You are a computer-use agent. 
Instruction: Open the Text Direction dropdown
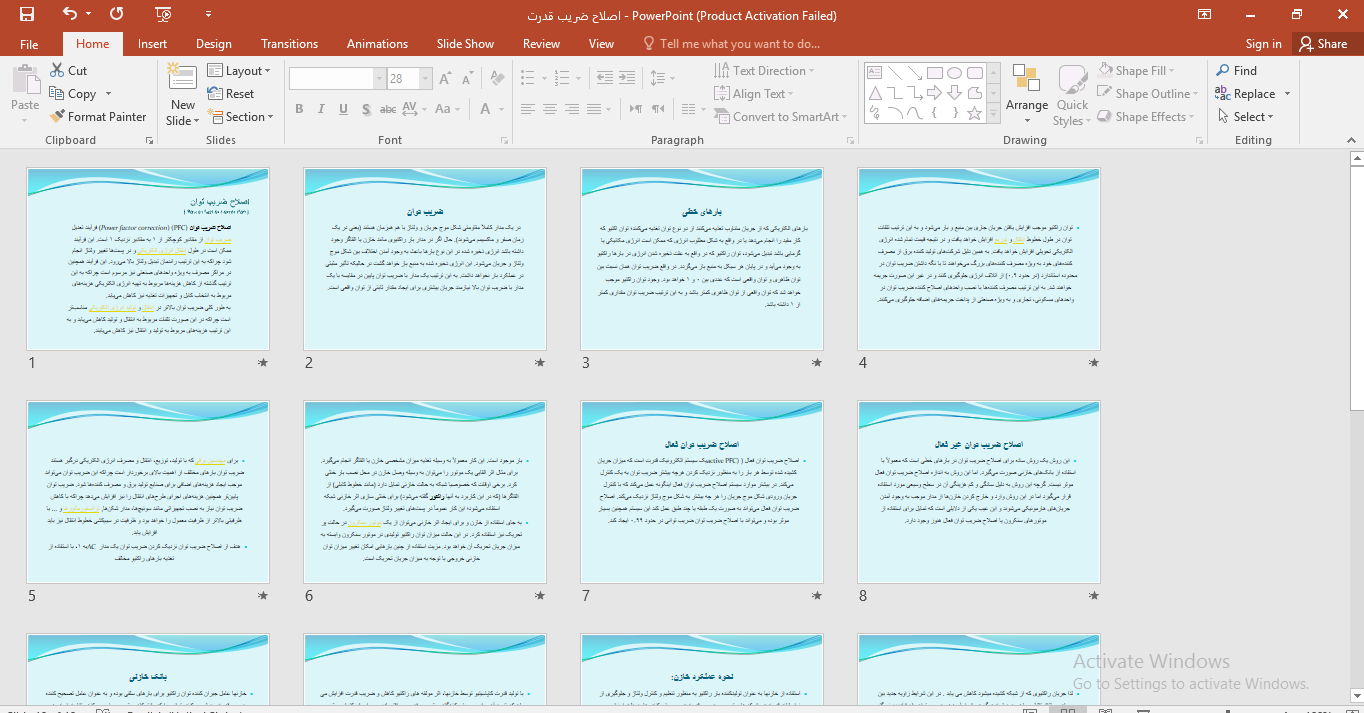(764, 70)
